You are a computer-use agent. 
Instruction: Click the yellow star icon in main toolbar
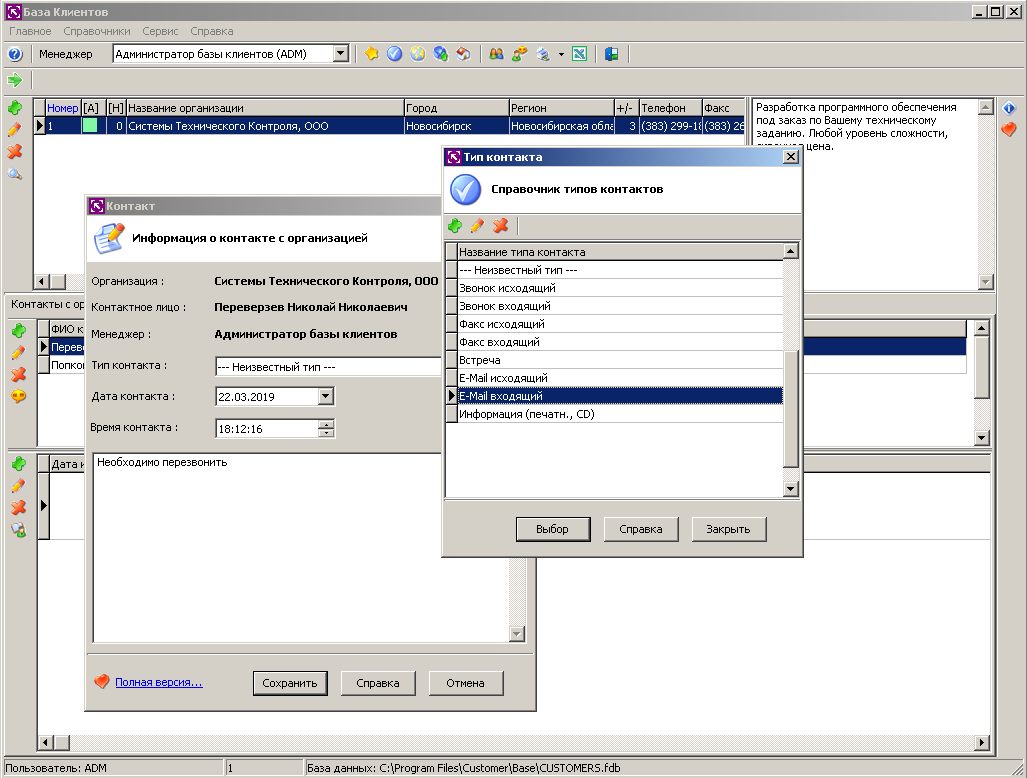pyautogui.click(x=371, y=54)
